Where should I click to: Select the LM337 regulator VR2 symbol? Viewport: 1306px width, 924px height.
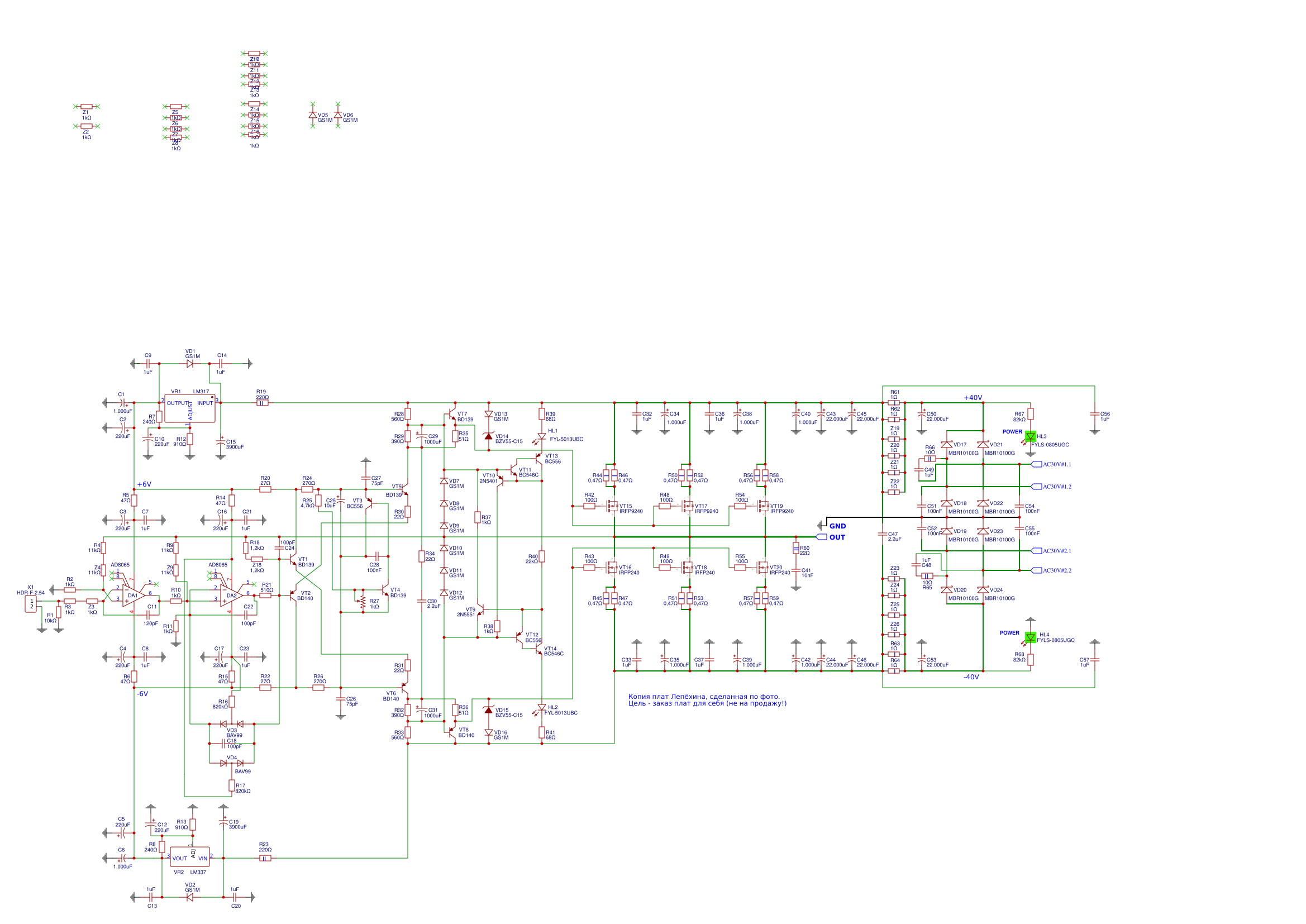(190, 857)
